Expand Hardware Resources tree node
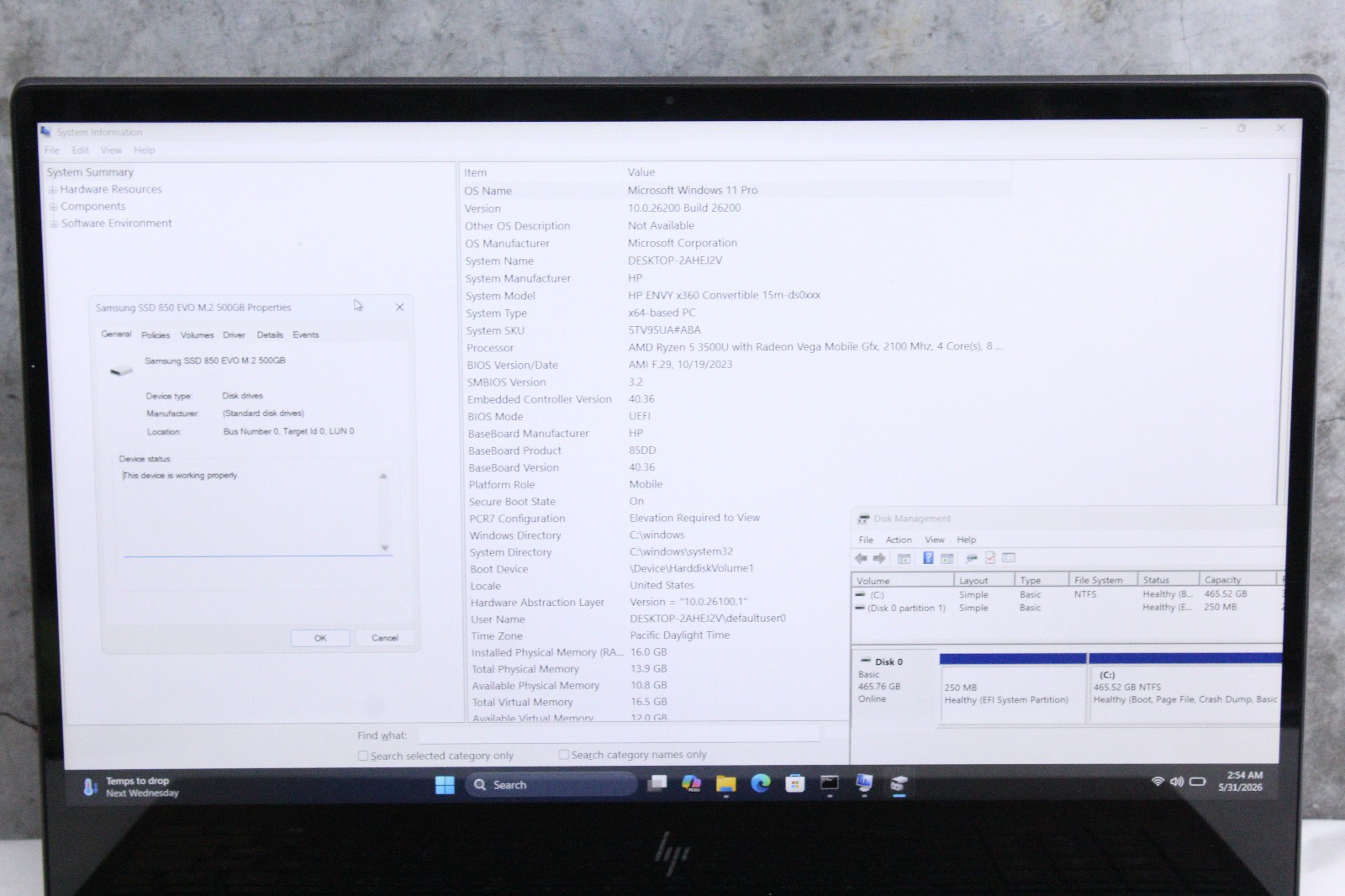The width and height of the screenshot is (1345, 896). [x=53, y=190]
